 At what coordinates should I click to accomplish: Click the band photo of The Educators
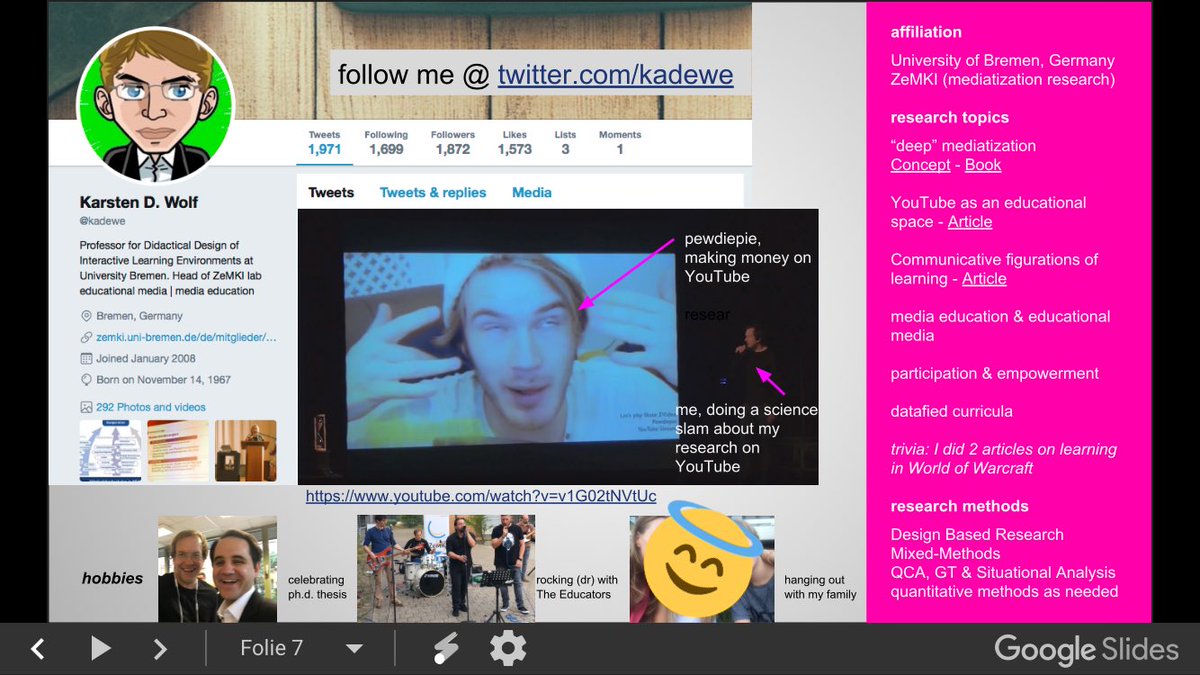click(446, 569)
